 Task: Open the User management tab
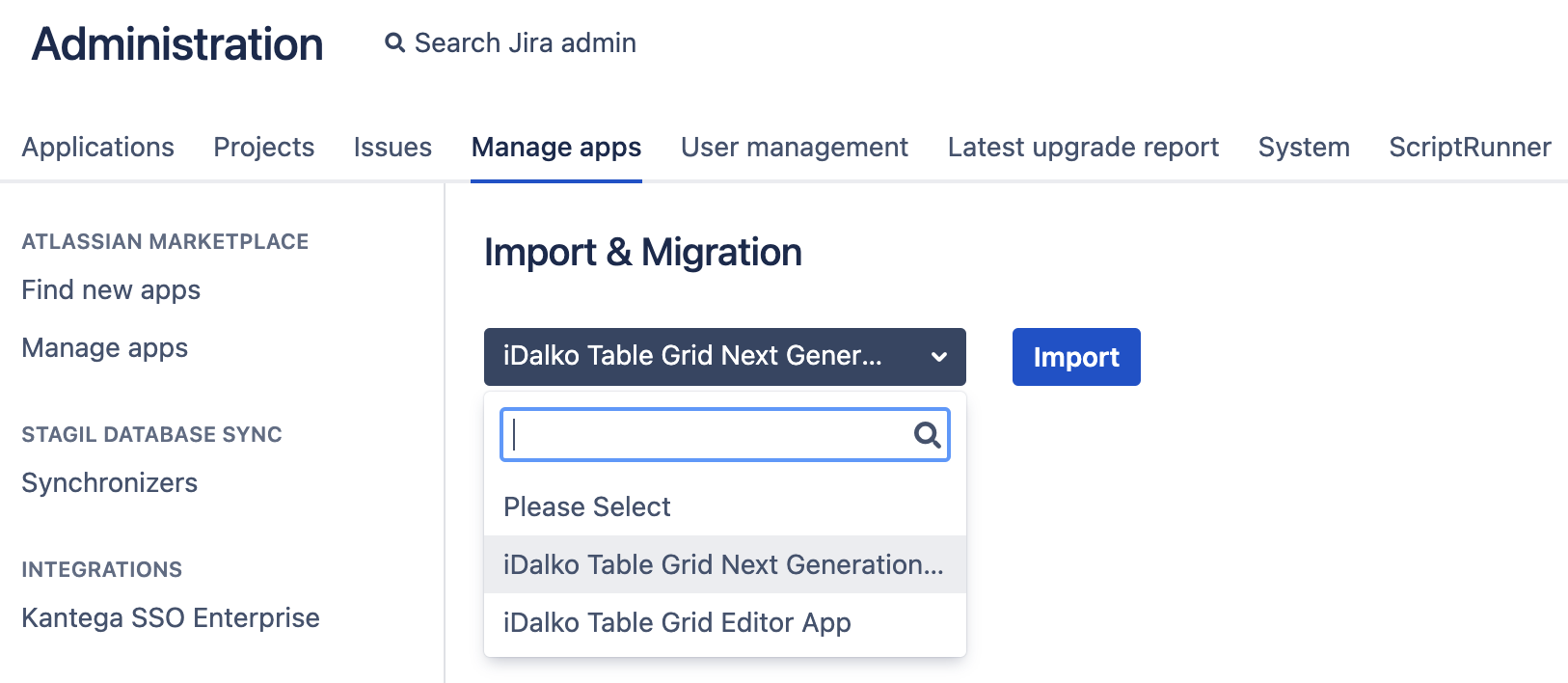click(x=795, y=147)
